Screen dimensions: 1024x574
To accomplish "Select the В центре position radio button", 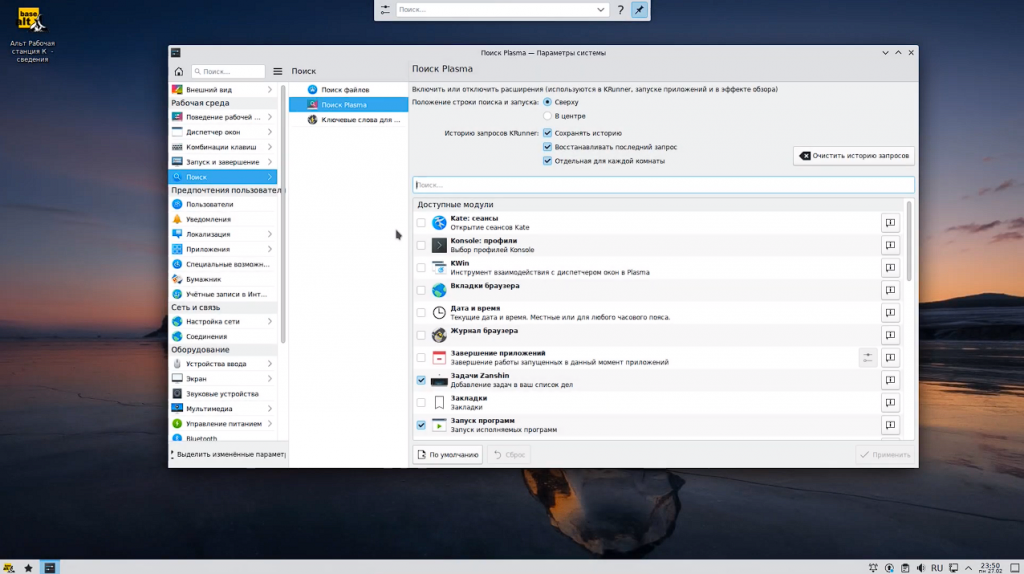I will click(547, 116).
